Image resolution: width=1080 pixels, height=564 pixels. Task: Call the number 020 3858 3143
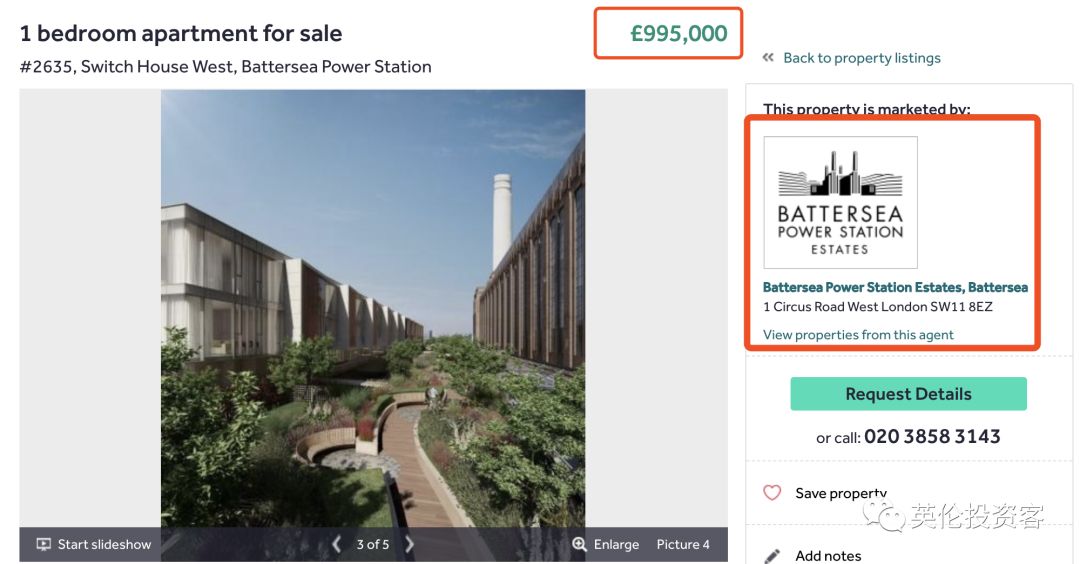932,437
